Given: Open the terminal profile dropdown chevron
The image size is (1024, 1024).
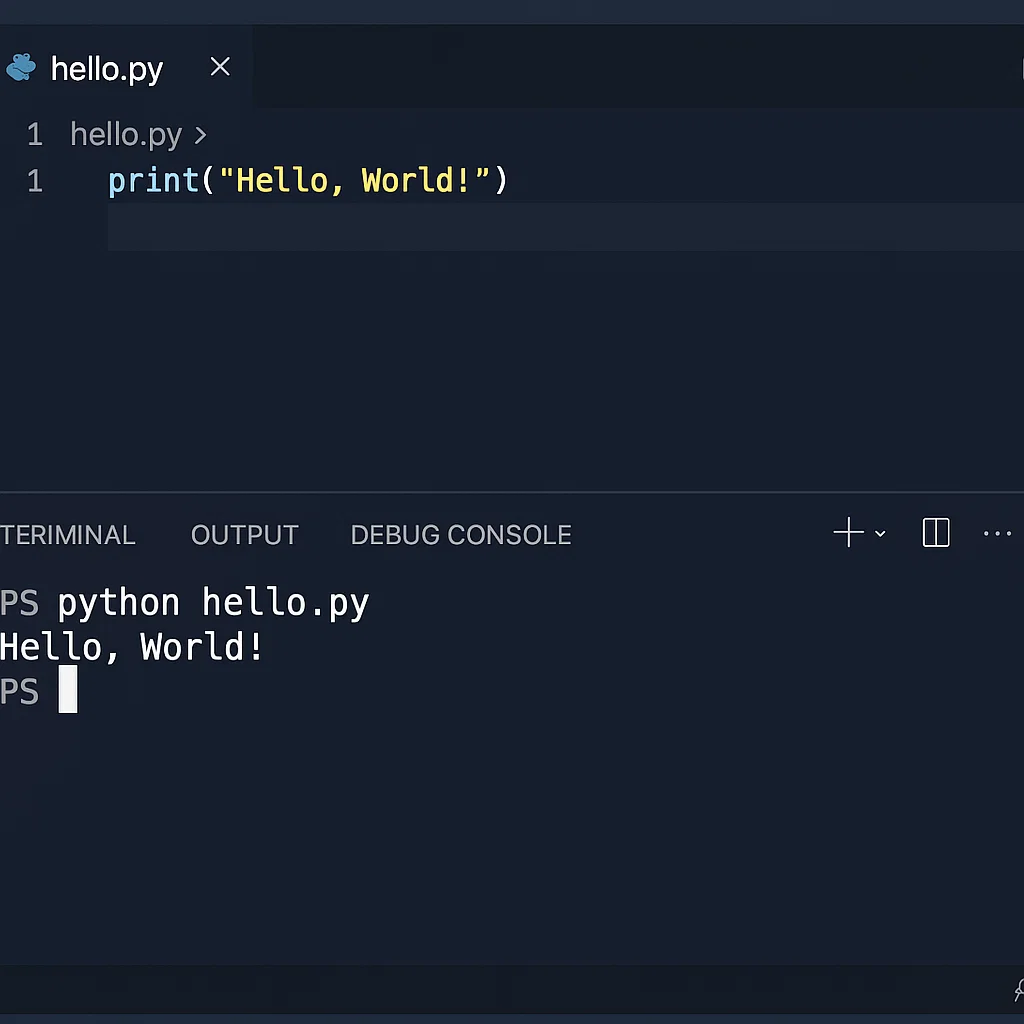Looking at the screenshot, I should click(879, 535).
